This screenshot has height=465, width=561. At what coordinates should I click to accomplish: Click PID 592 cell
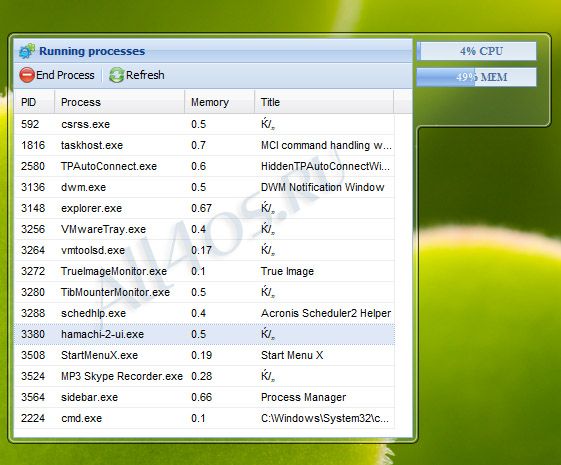[x=30, y=124]
